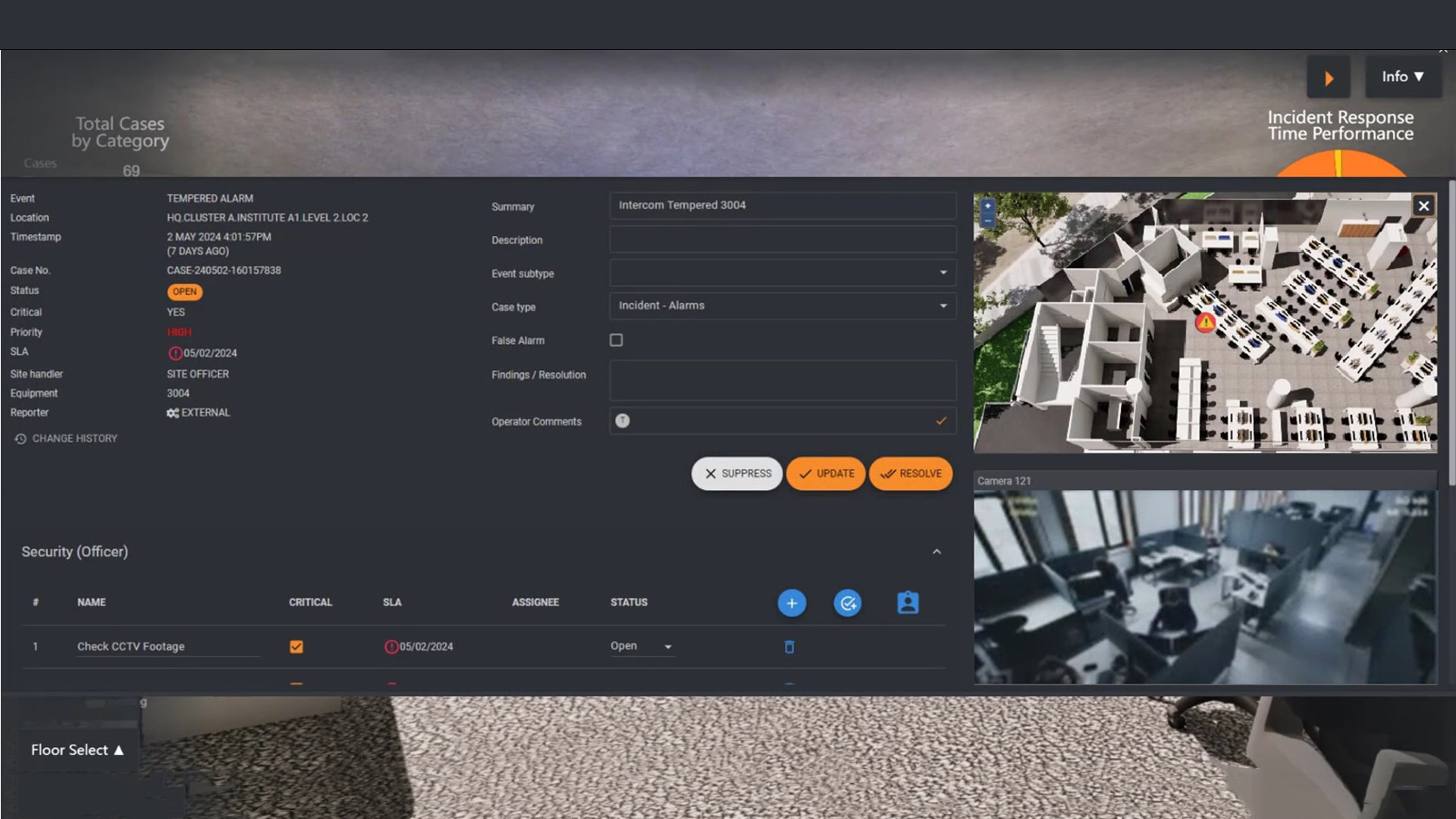Delete the Check CCTV Footage task
The height and width of the screenshot is (819, 1456).
[x=789, y=647]
